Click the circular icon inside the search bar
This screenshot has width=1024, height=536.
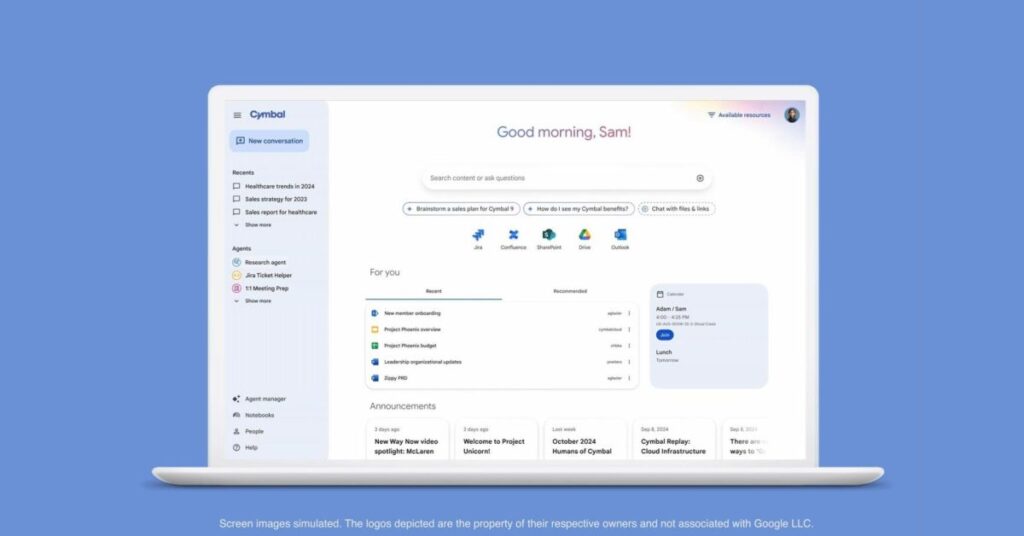(699, 178)
